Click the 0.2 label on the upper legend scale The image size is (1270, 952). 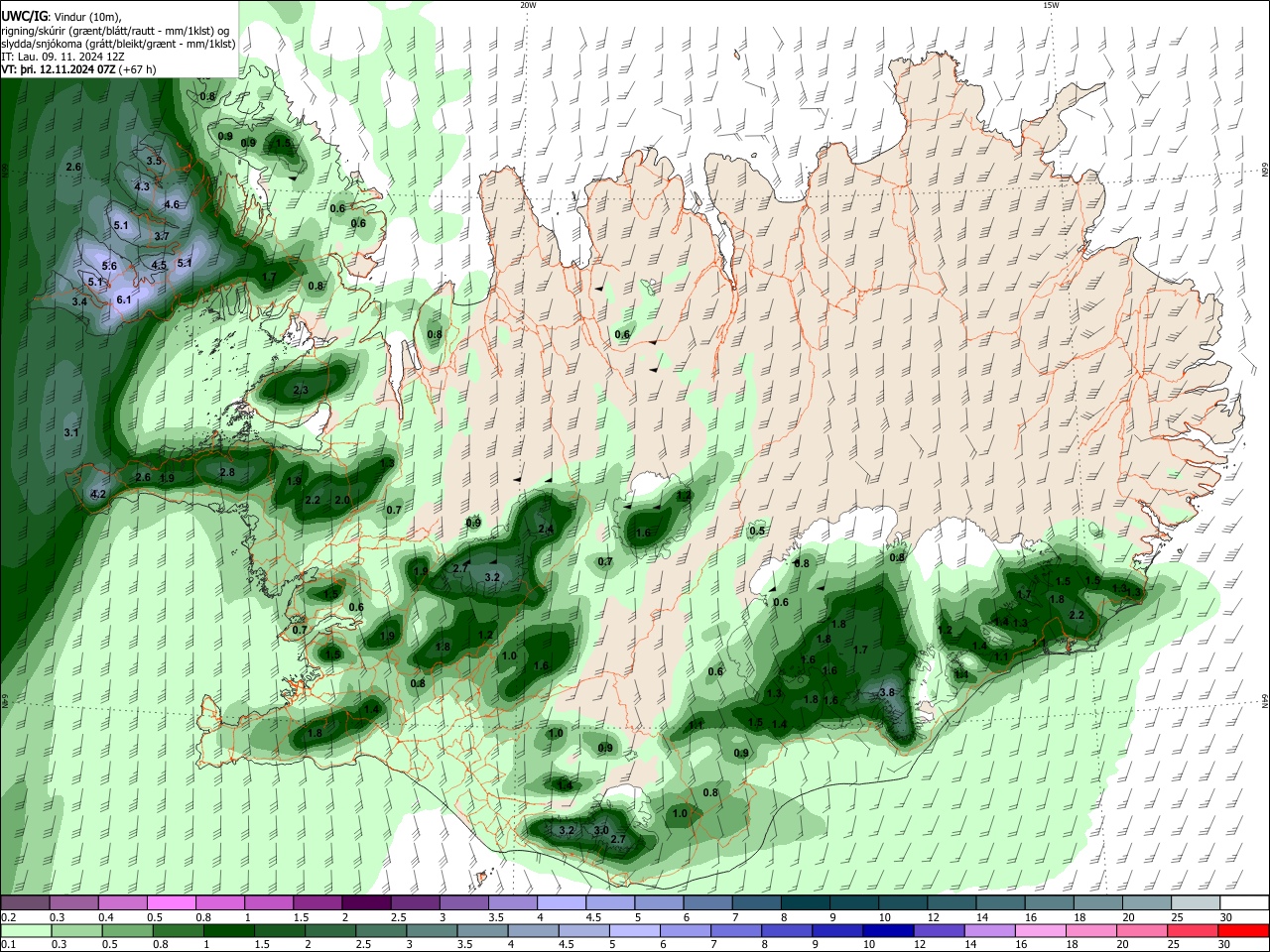(x=8, y=917)
